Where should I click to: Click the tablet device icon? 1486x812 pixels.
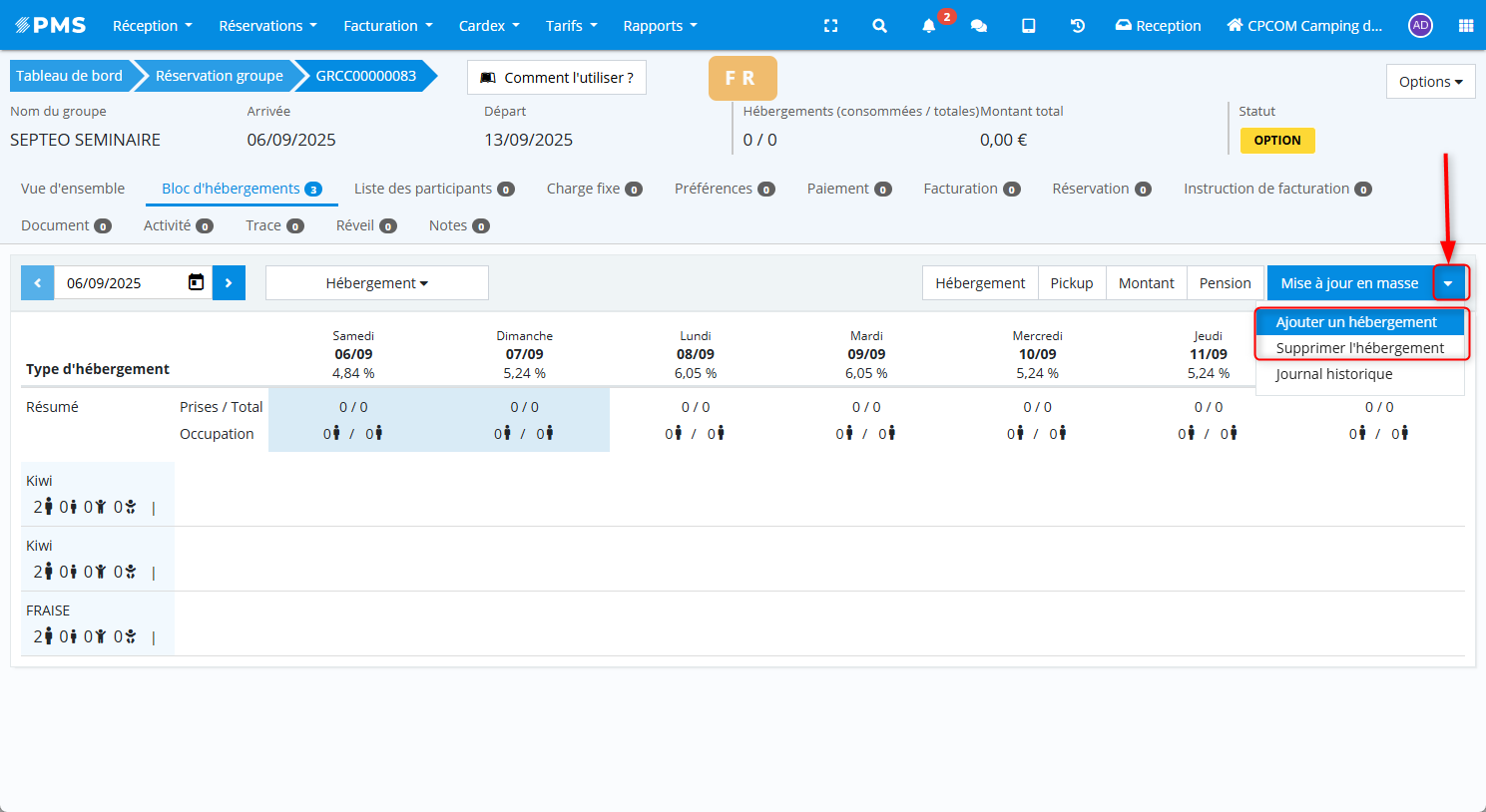coord(1028,26)
